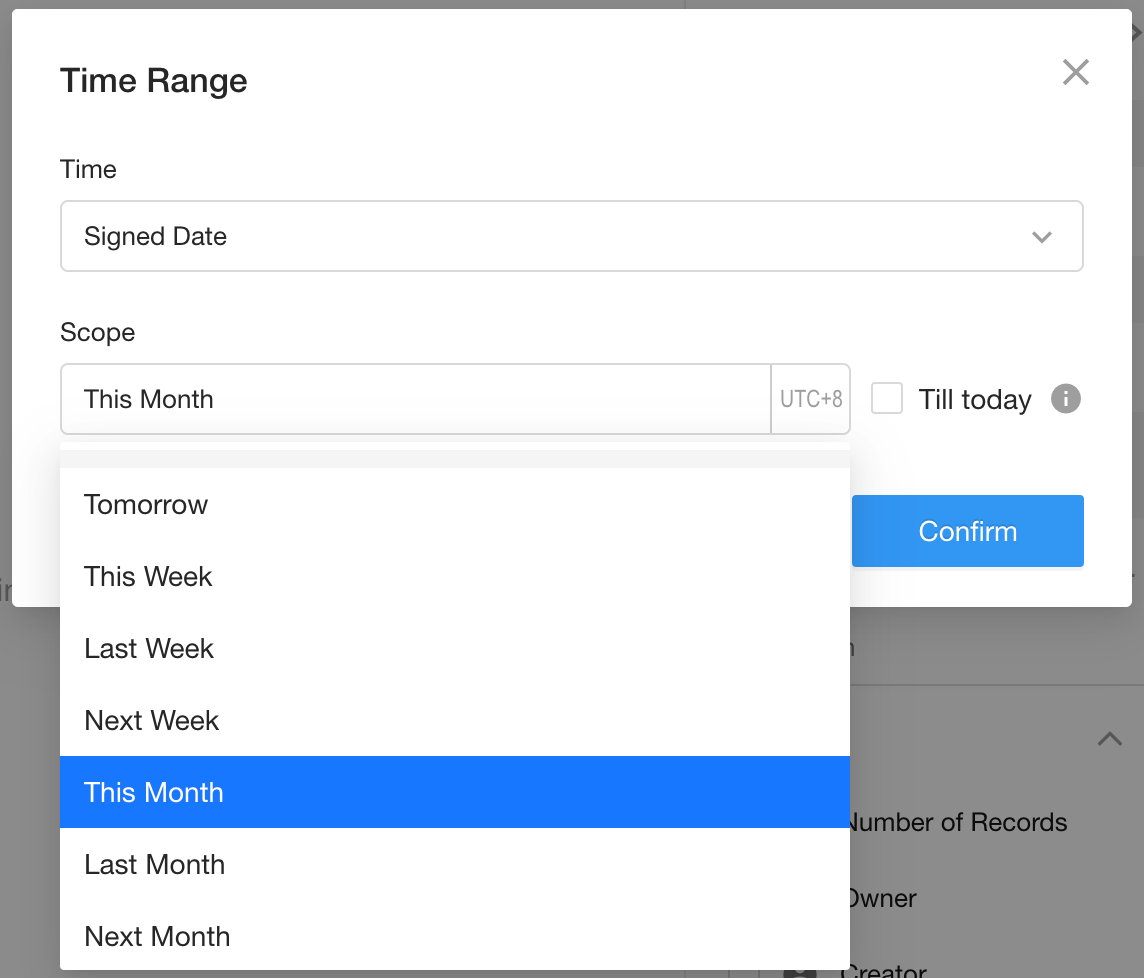The width and height of the screenshot is (1144, 978).
Task: Close the Time Range dialog
Action: tap(1075, 72)
